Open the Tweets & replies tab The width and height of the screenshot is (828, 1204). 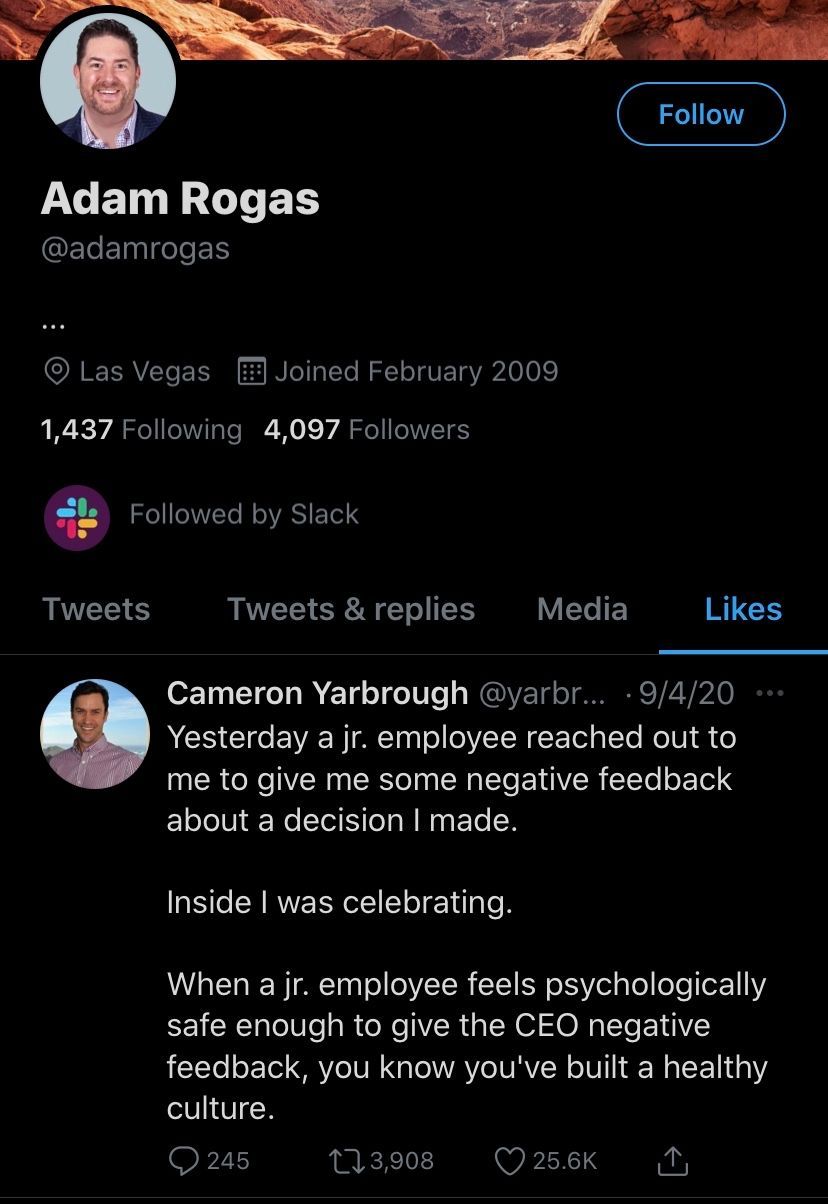[351, 609]
